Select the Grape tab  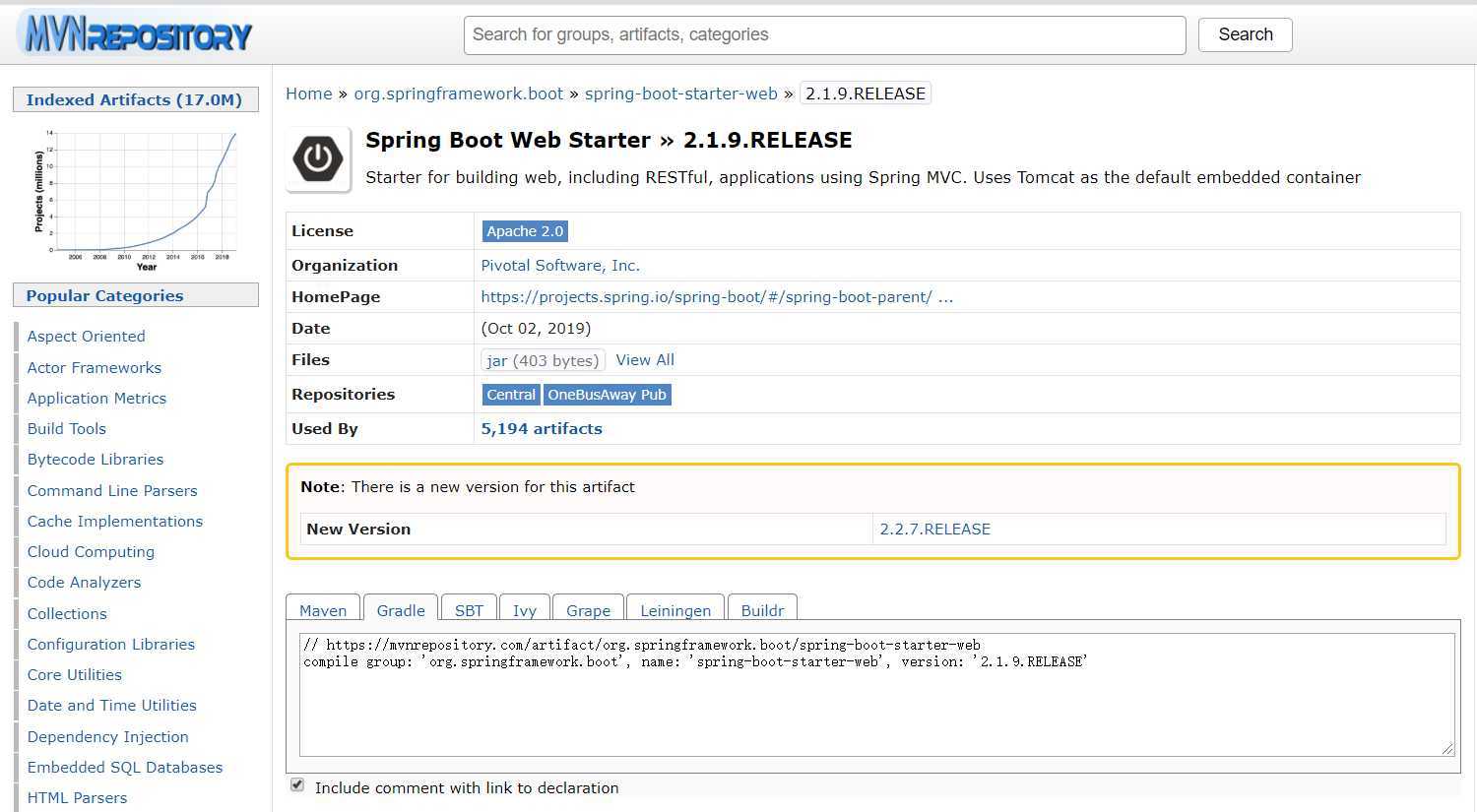pos(588,610)
